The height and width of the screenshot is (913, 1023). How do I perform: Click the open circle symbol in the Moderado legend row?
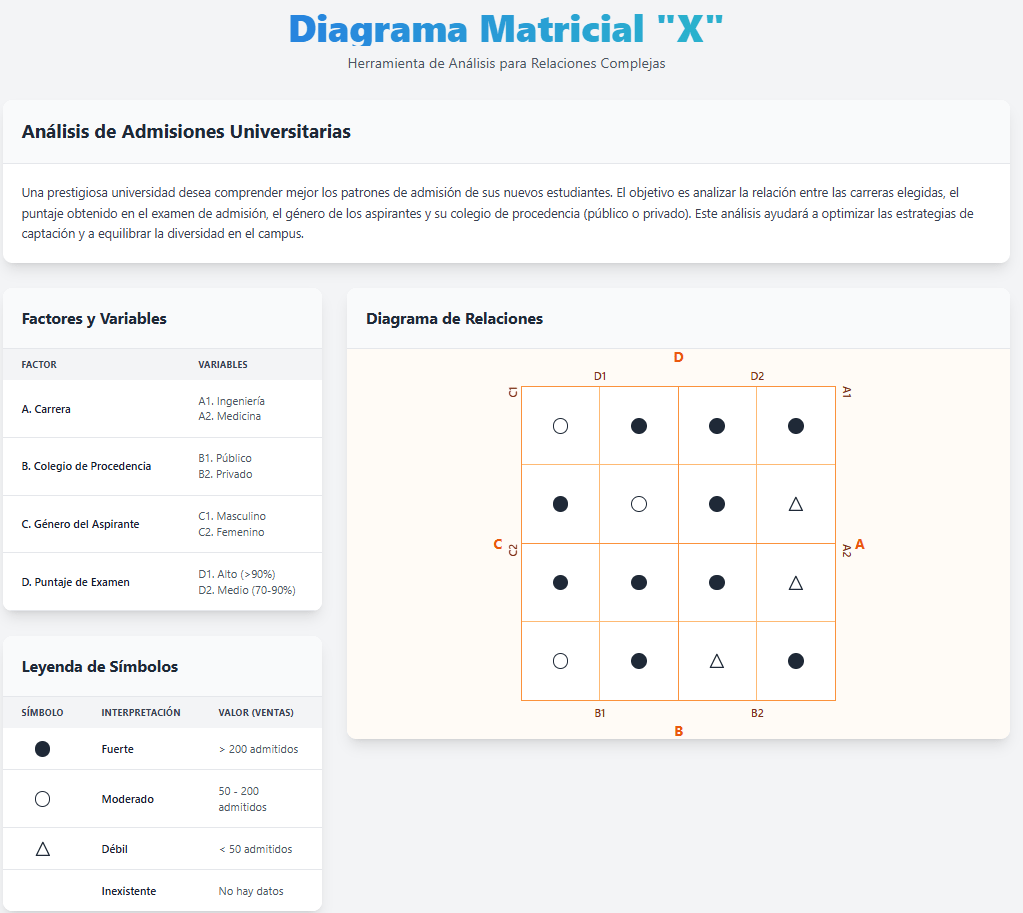pos(42,799)
